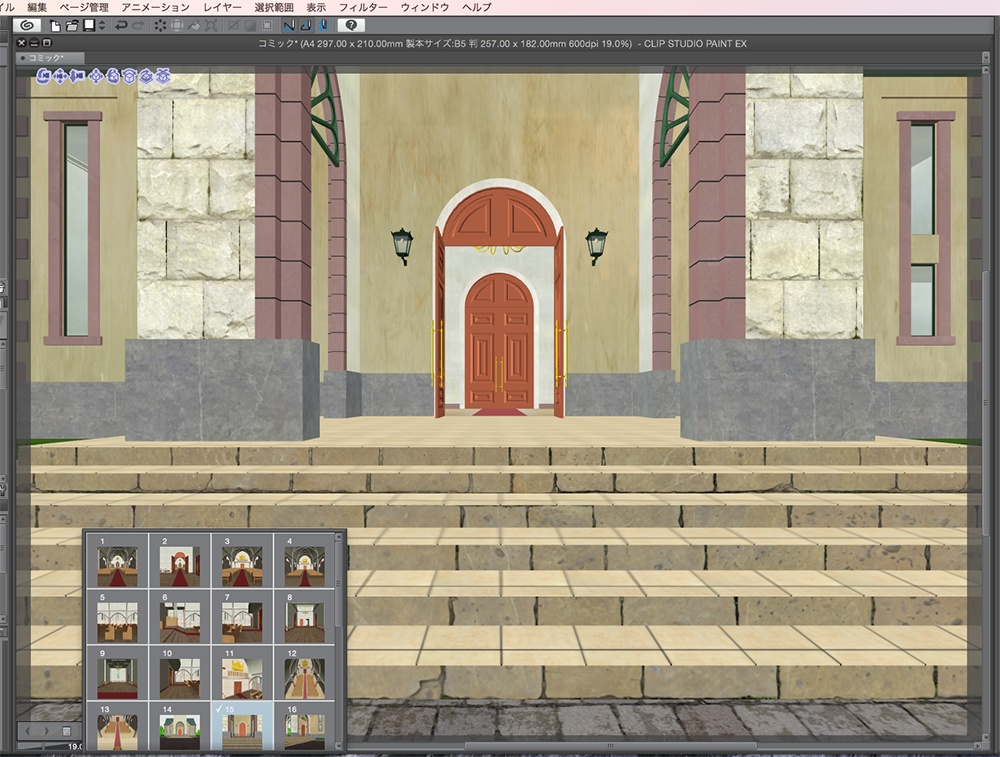Toggle Snap to Ruler icon
The width and height of the screenshot is (1000, 757).
[x=289, y=26]
